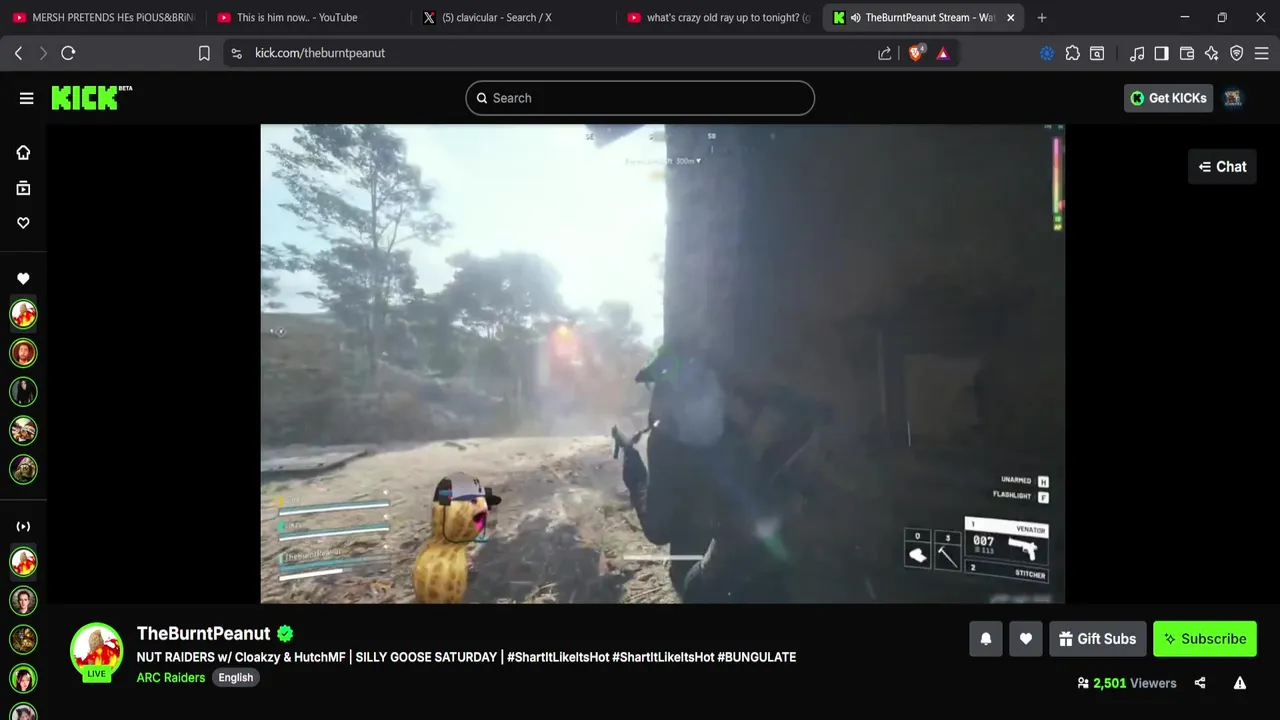Click the English language tag

click(236, 678)
